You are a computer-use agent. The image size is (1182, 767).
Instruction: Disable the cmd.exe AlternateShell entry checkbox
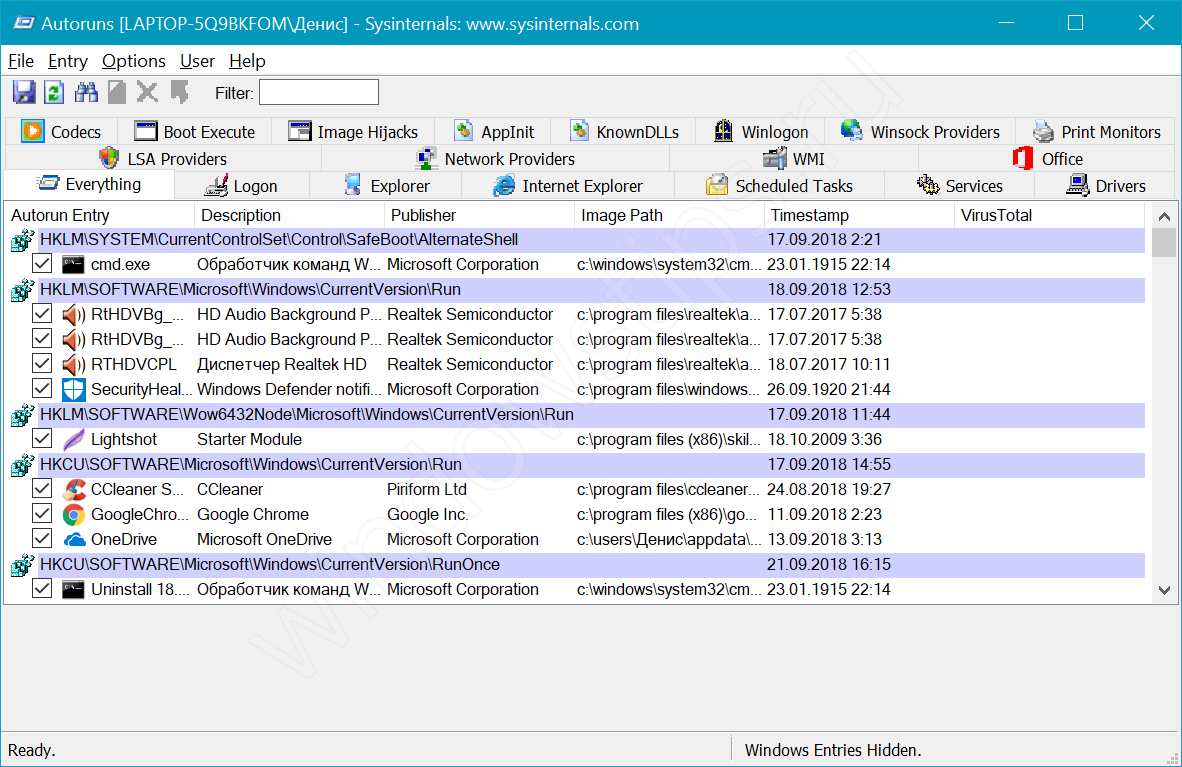[42, 265]
